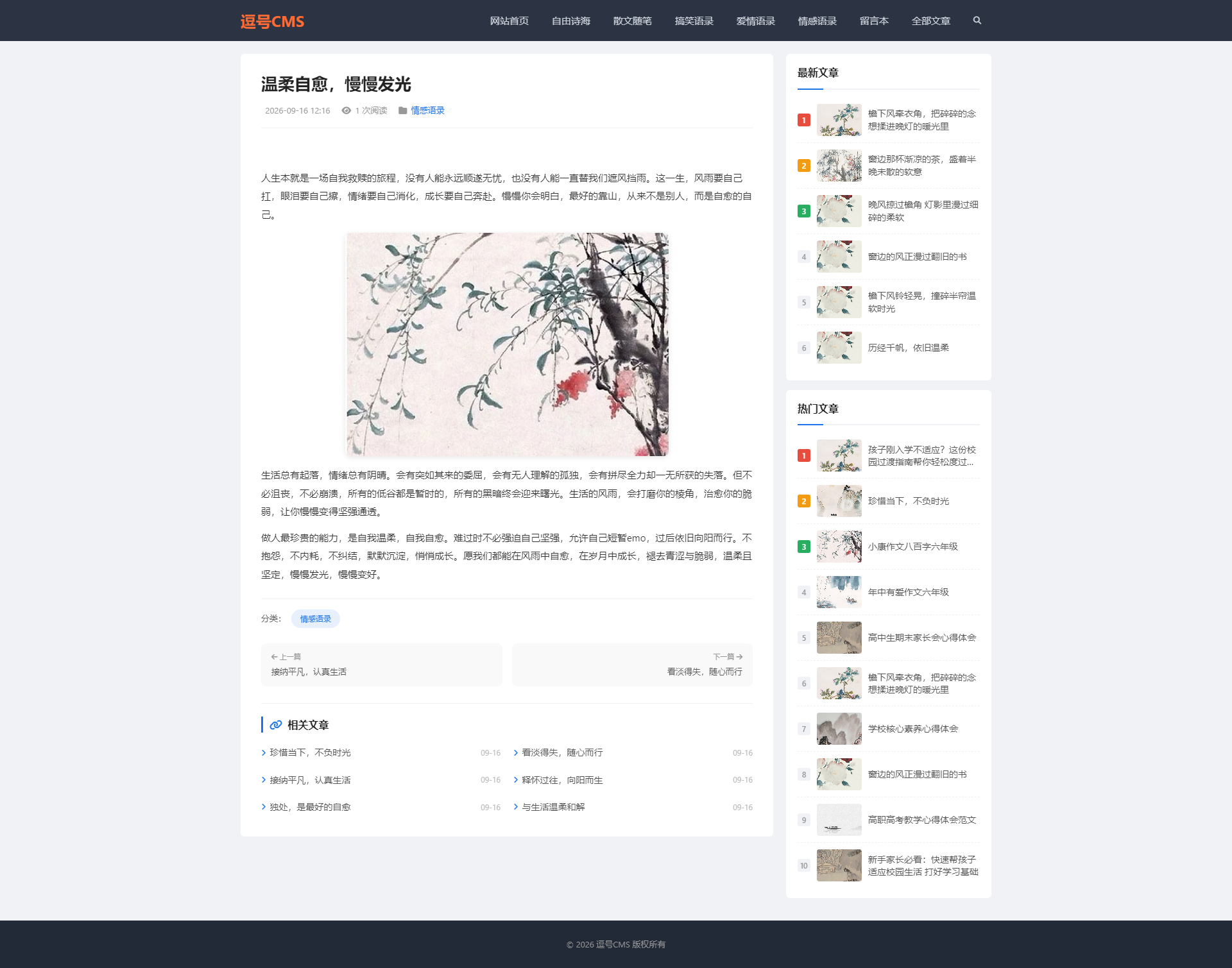Click the 情感语录 category tag pill

click(316, 618)
